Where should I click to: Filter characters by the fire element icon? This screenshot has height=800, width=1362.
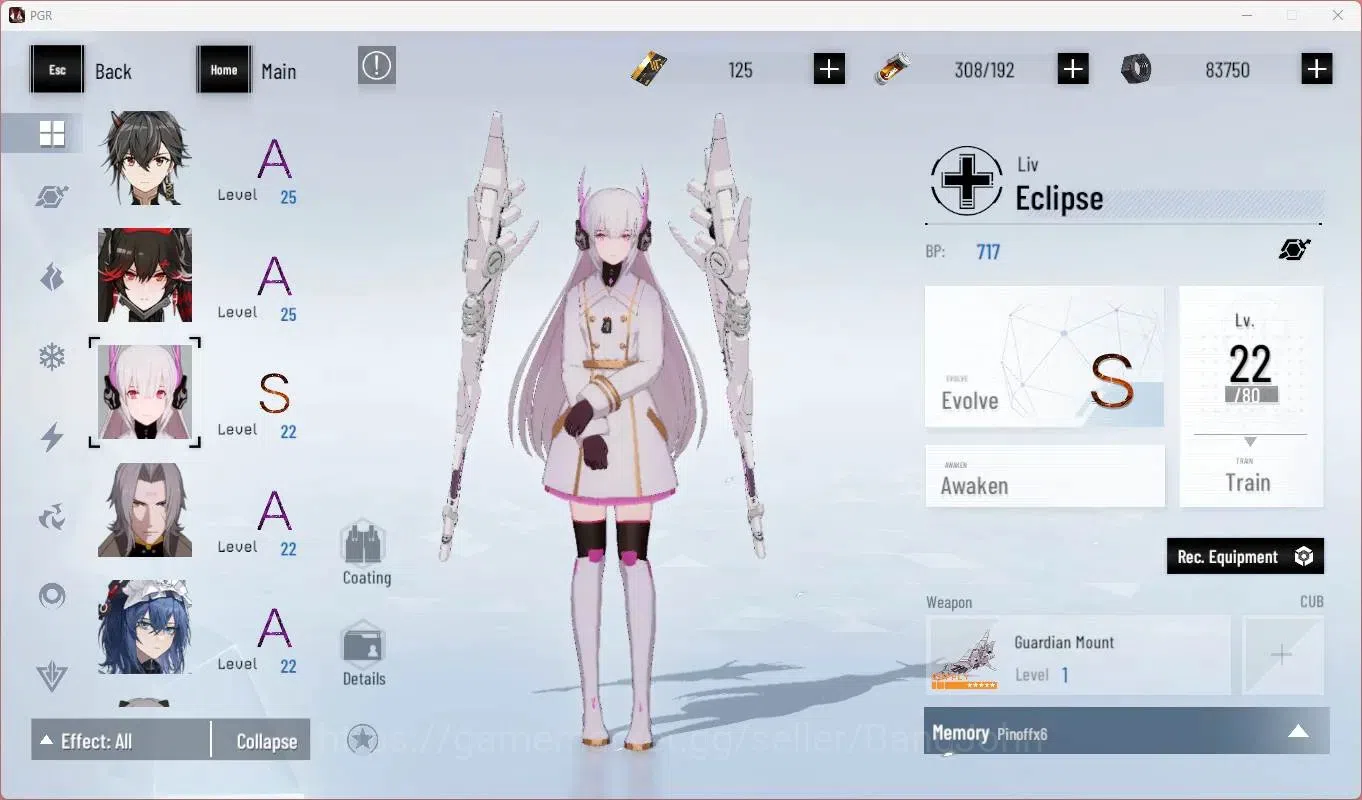52,277
